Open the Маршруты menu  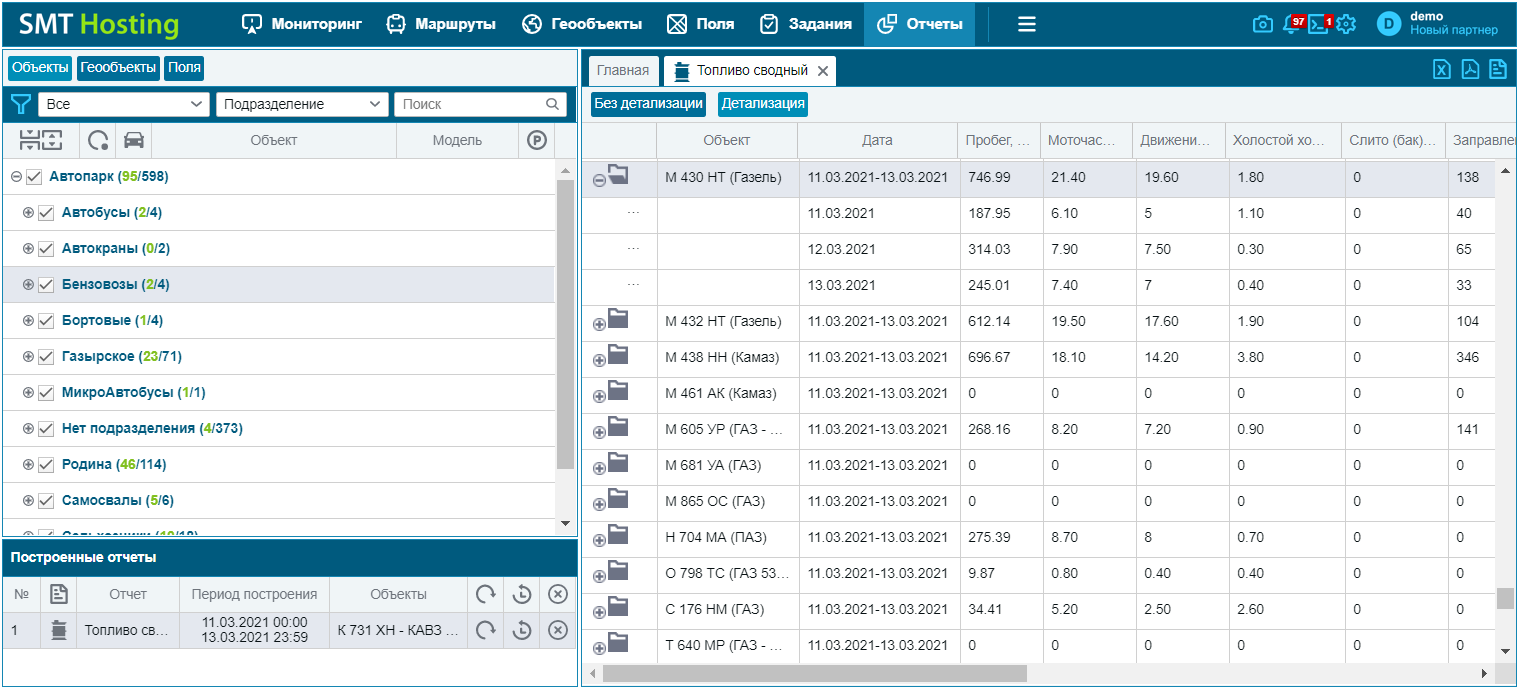pos(441,24)
